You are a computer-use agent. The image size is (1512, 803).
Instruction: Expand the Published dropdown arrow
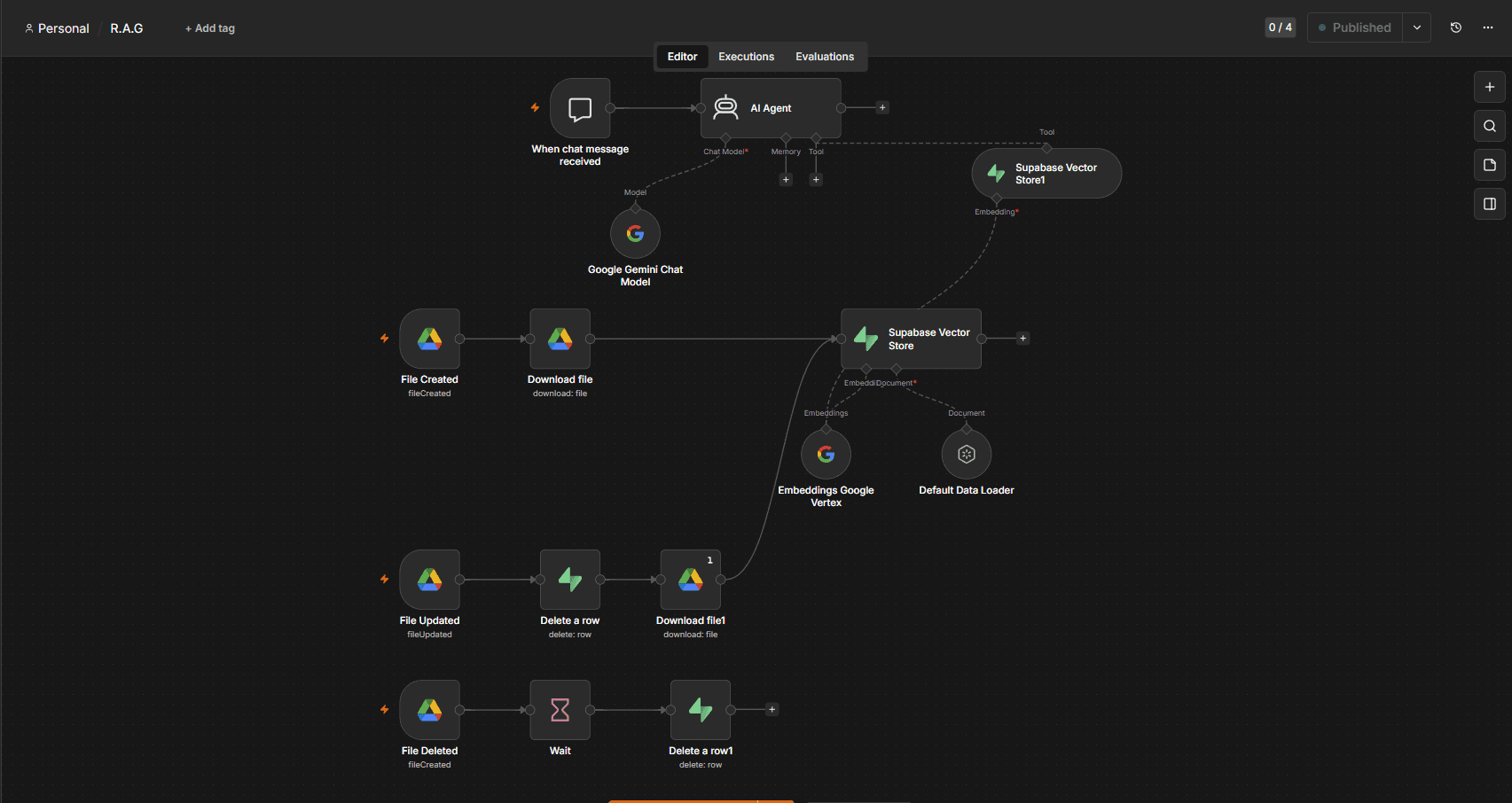click(1417, 27)
